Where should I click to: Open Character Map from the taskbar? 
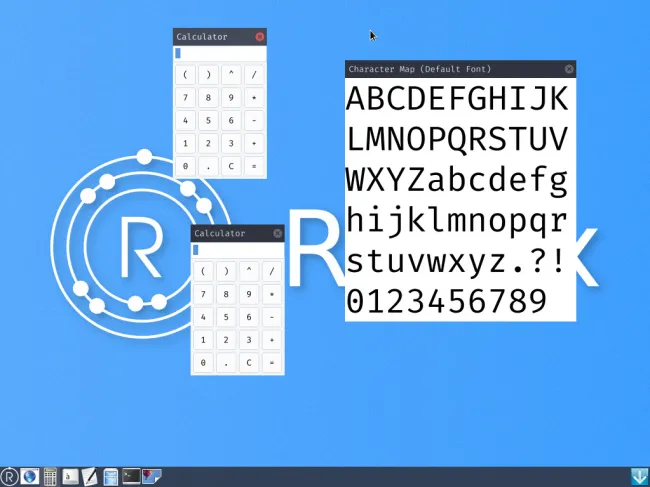(x=70, y=477)
